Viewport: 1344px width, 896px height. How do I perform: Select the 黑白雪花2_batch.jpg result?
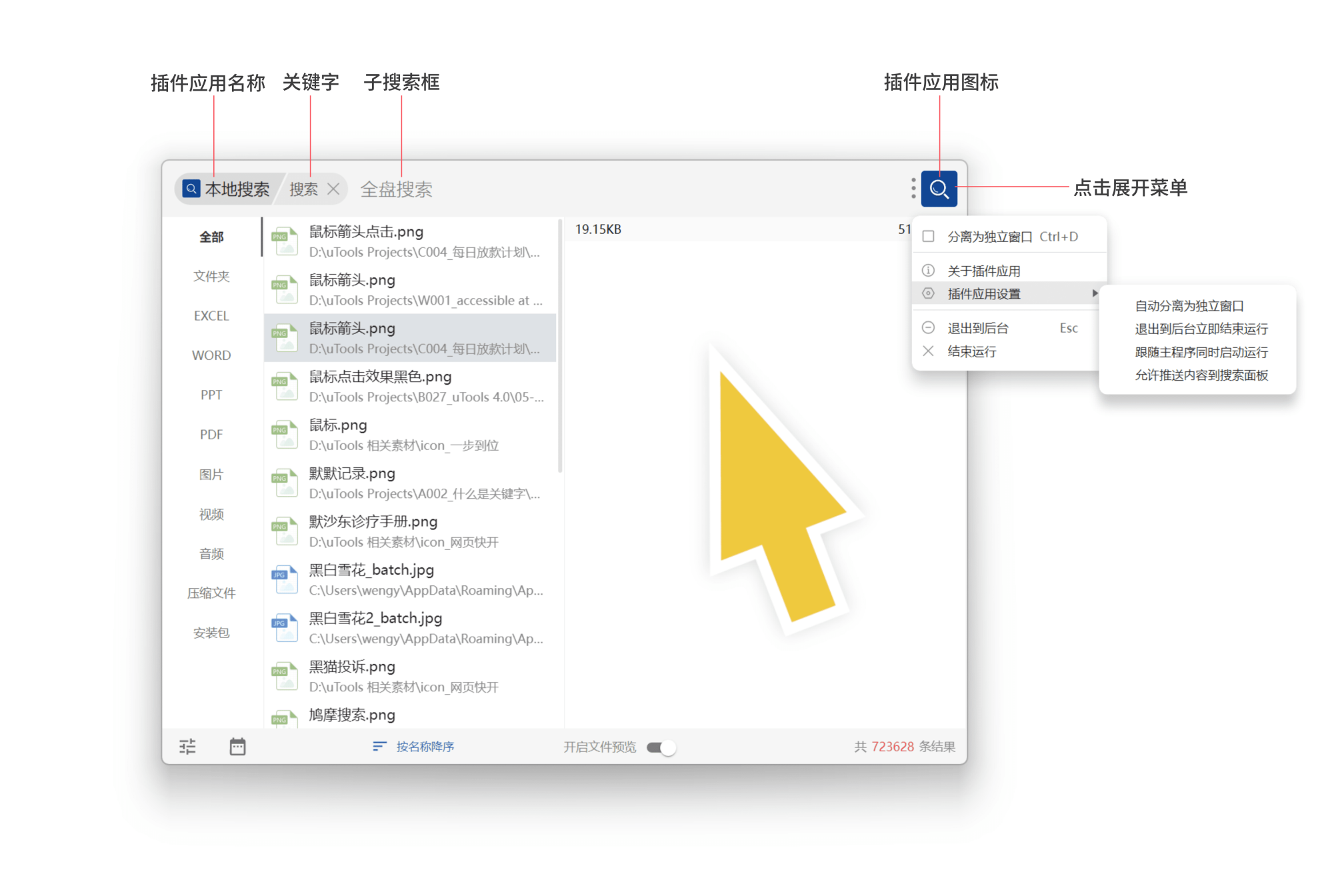point(410,628)
